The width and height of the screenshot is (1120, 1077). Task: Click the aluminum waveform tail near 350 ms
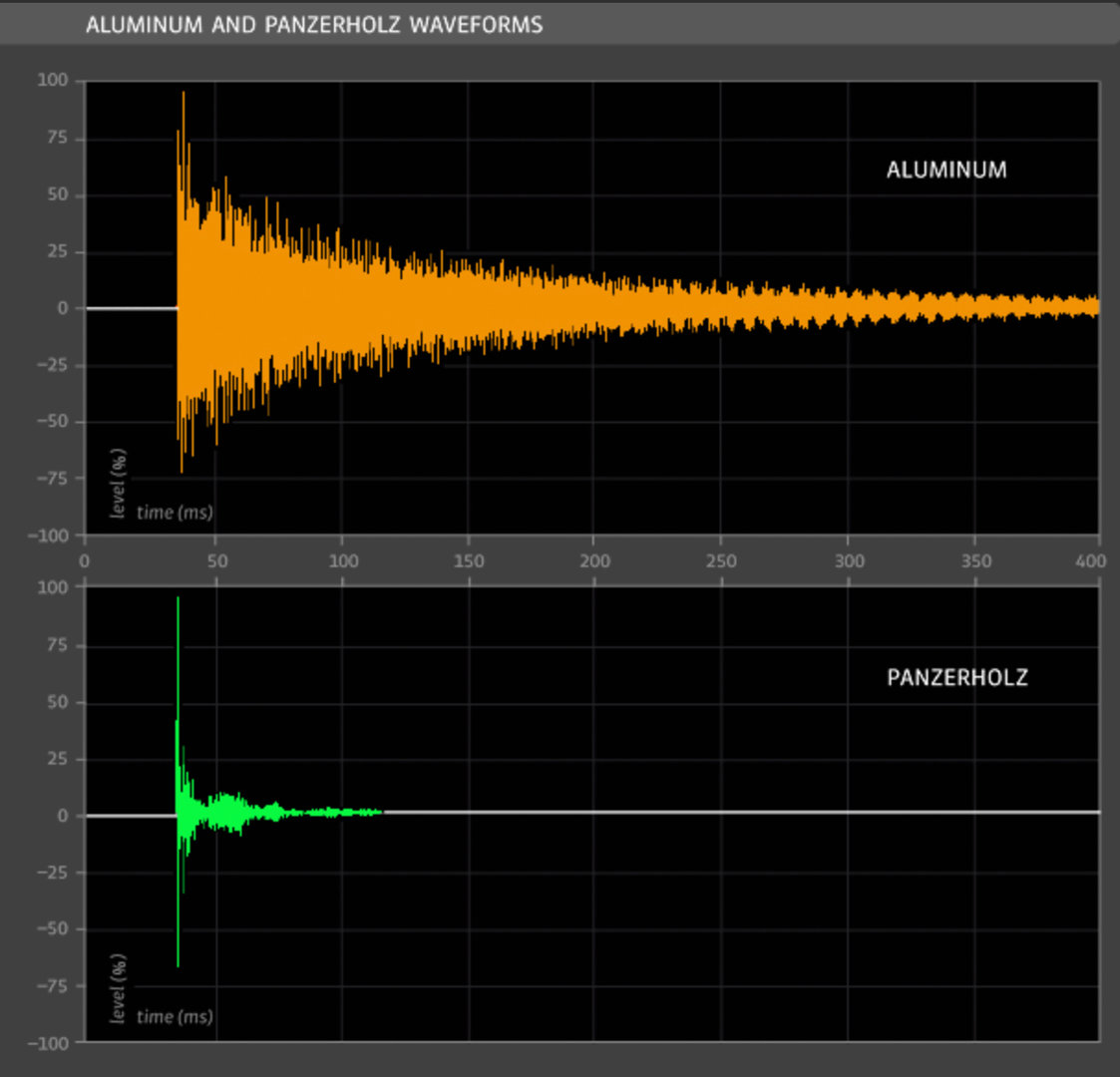(x=975, y=306)
